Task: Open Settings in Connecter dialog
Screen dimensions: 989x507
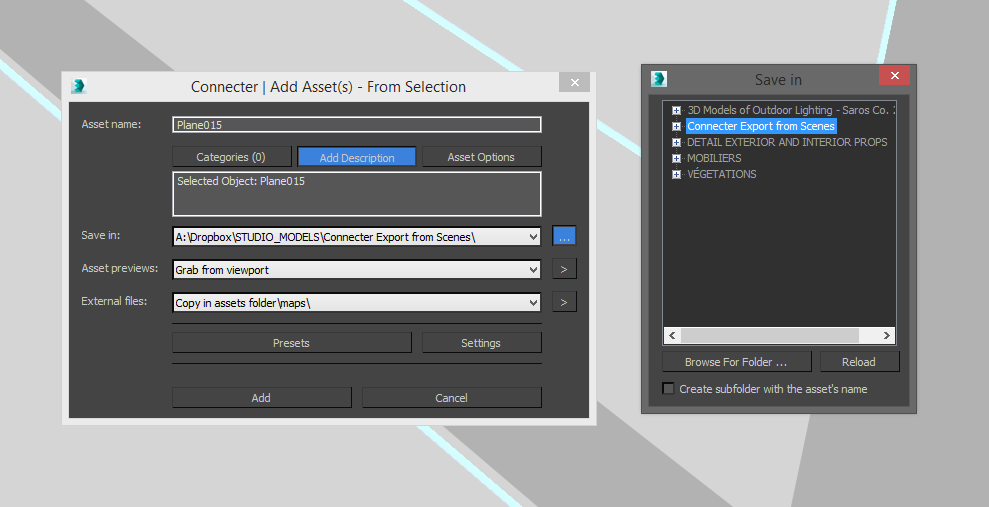Action: point(481,343)
